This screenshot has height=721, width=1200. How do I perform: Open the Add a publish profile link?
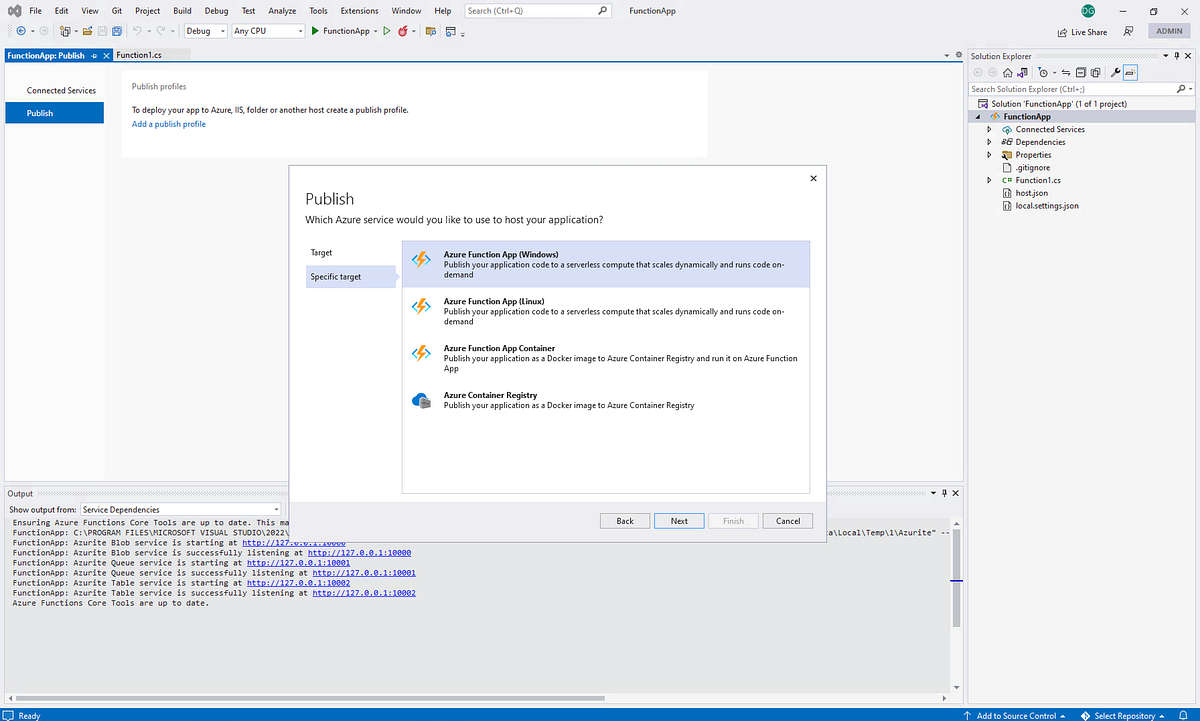coord(167,123)
